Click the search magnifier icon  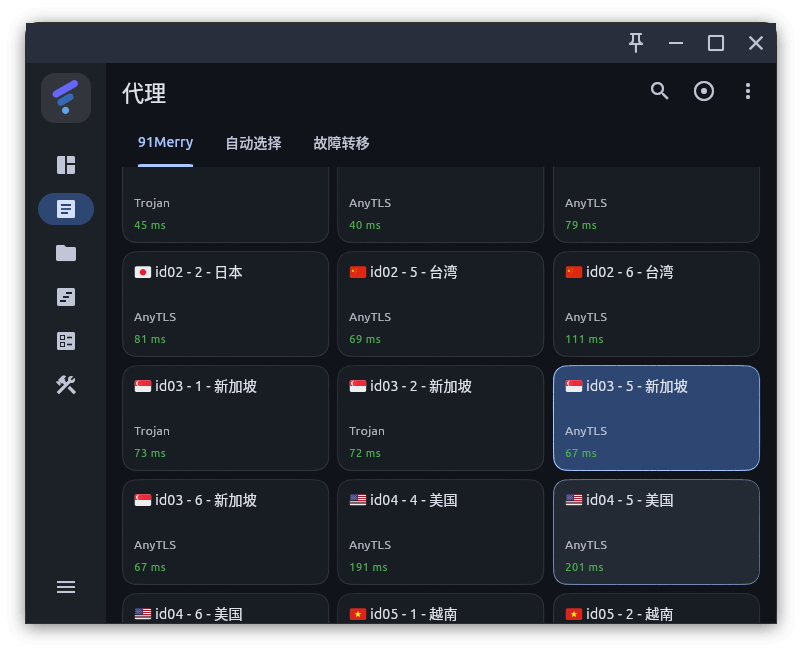pos(659,91)
